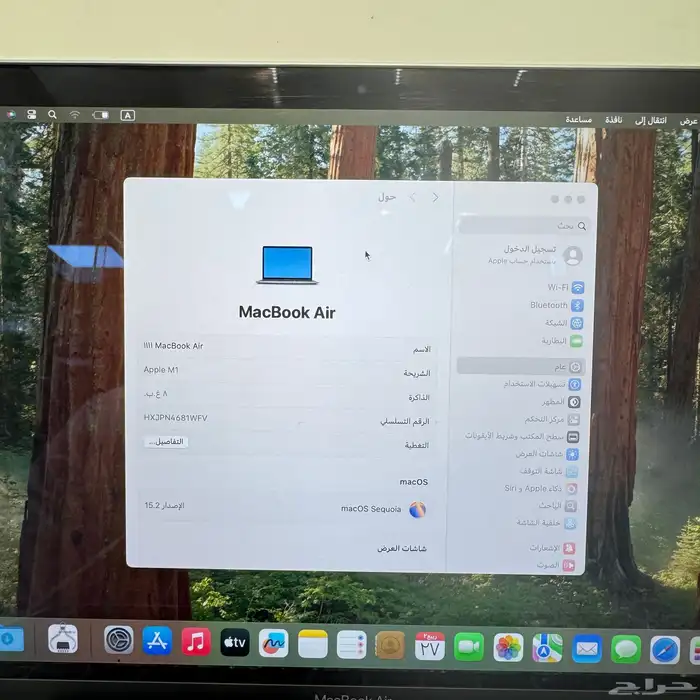Open the مساعدة (Help) menu

click(x=578, y=119)
